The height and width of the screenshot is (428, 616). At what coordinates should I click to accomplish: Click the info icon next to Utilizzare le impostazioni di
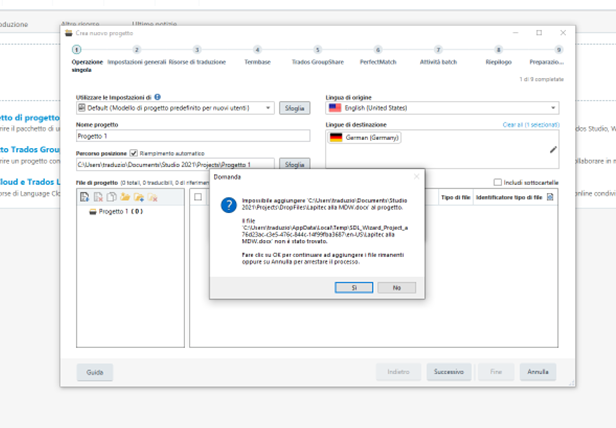coord(158,97)
